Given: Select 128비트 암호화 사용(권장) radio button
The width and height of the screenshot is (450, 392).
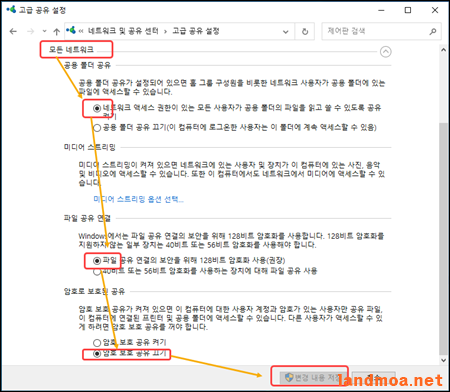Looking at the screenshot, I should [x=97, y=261].
